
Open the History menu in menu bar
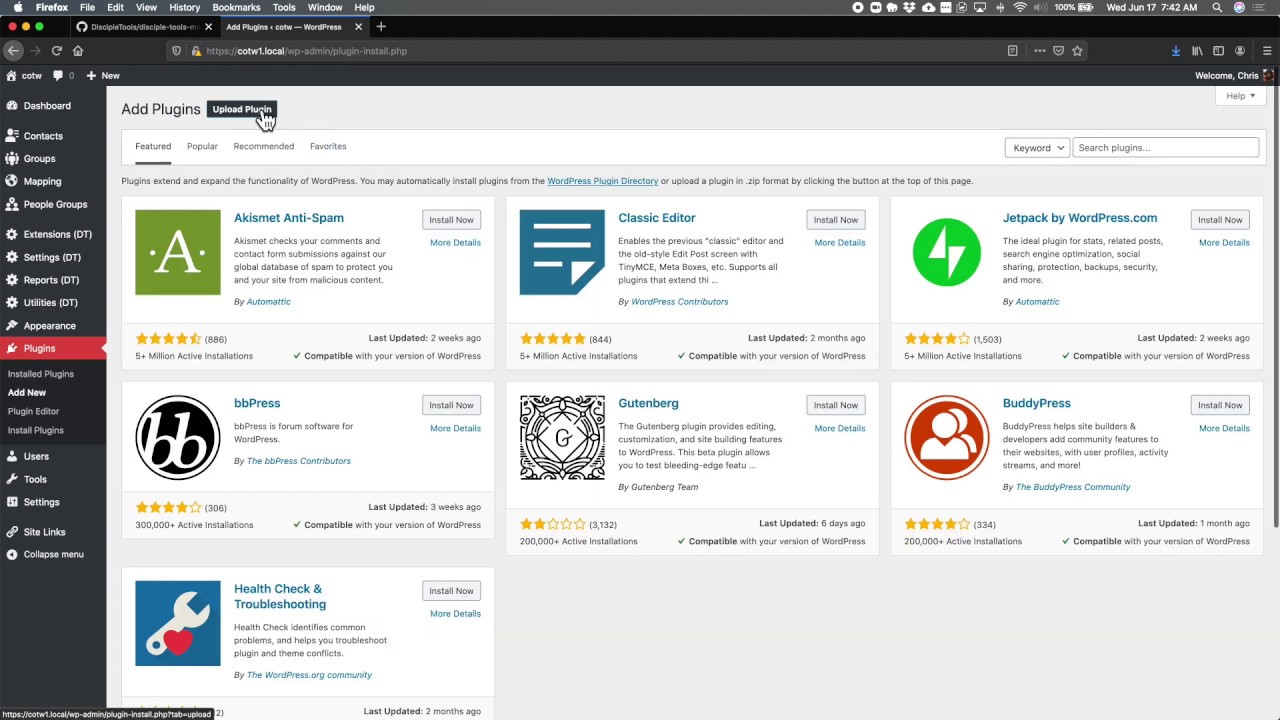pos(184,7)
